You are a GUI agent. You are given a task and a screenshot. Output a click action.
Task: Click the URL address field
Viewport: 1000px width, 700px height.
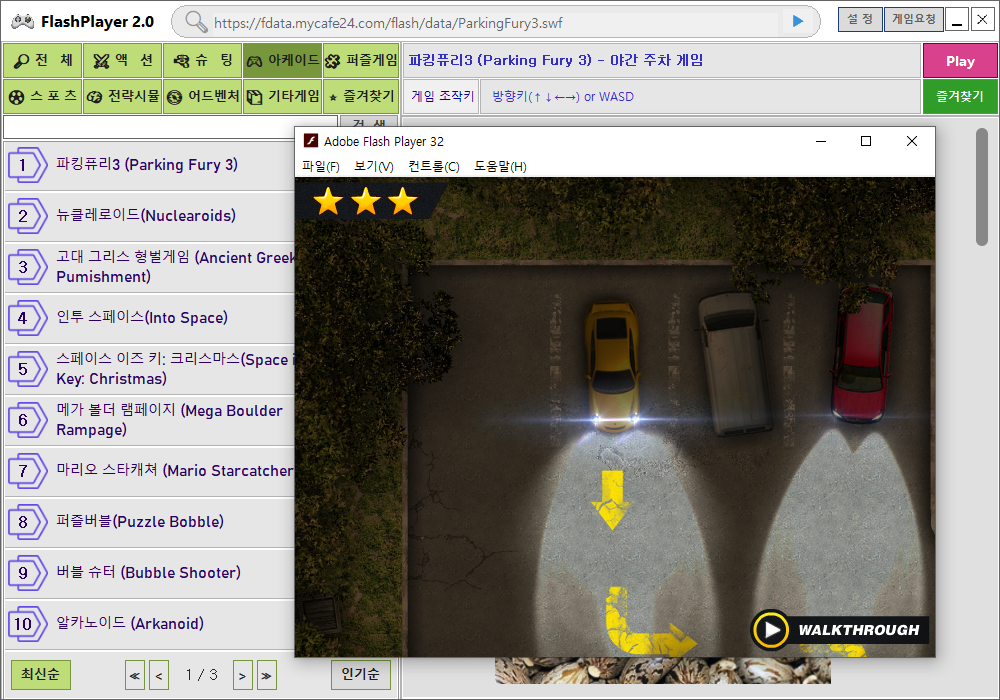(x=494, y=23)
